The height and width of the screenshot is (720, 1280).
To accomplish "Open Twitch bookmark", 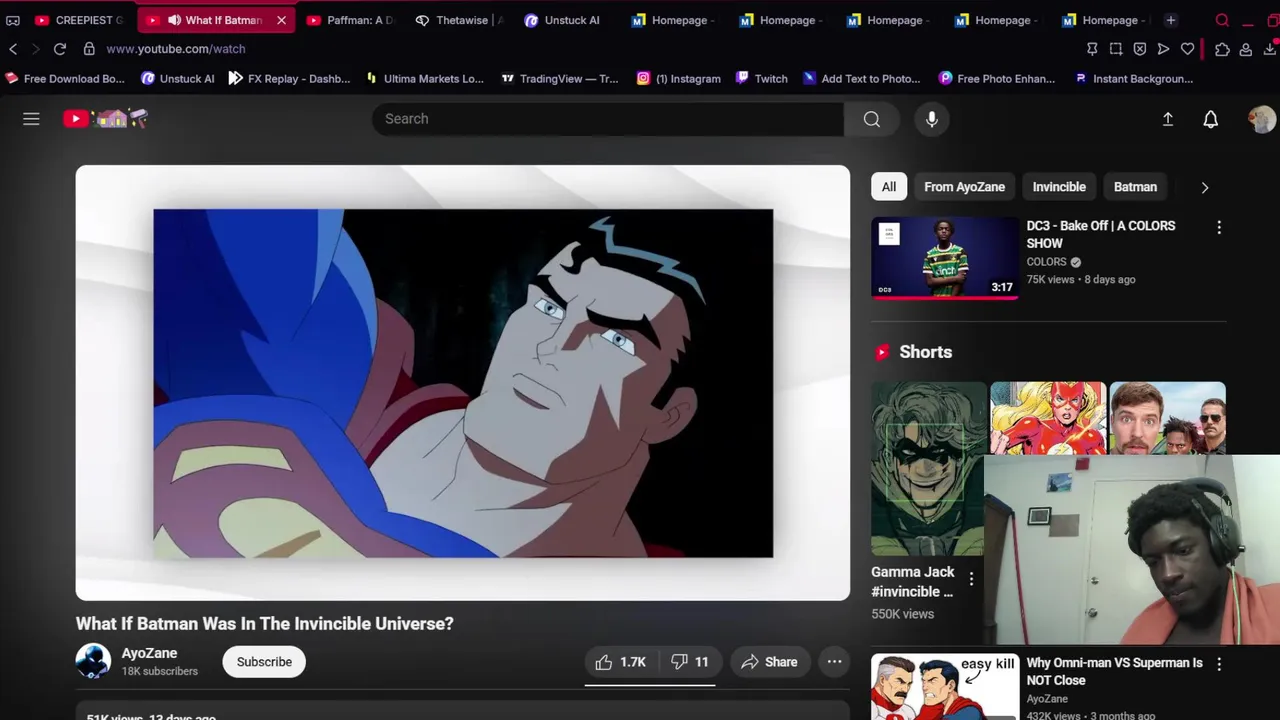I will pos(762,79).
